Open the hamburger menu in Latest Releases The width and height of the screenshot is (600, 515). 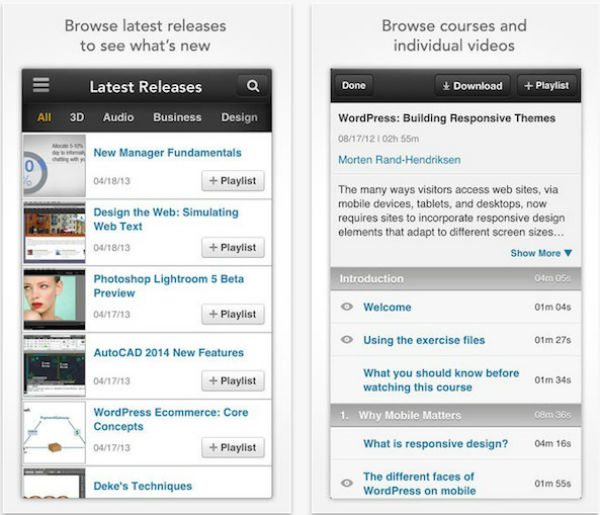pos(41,85)
